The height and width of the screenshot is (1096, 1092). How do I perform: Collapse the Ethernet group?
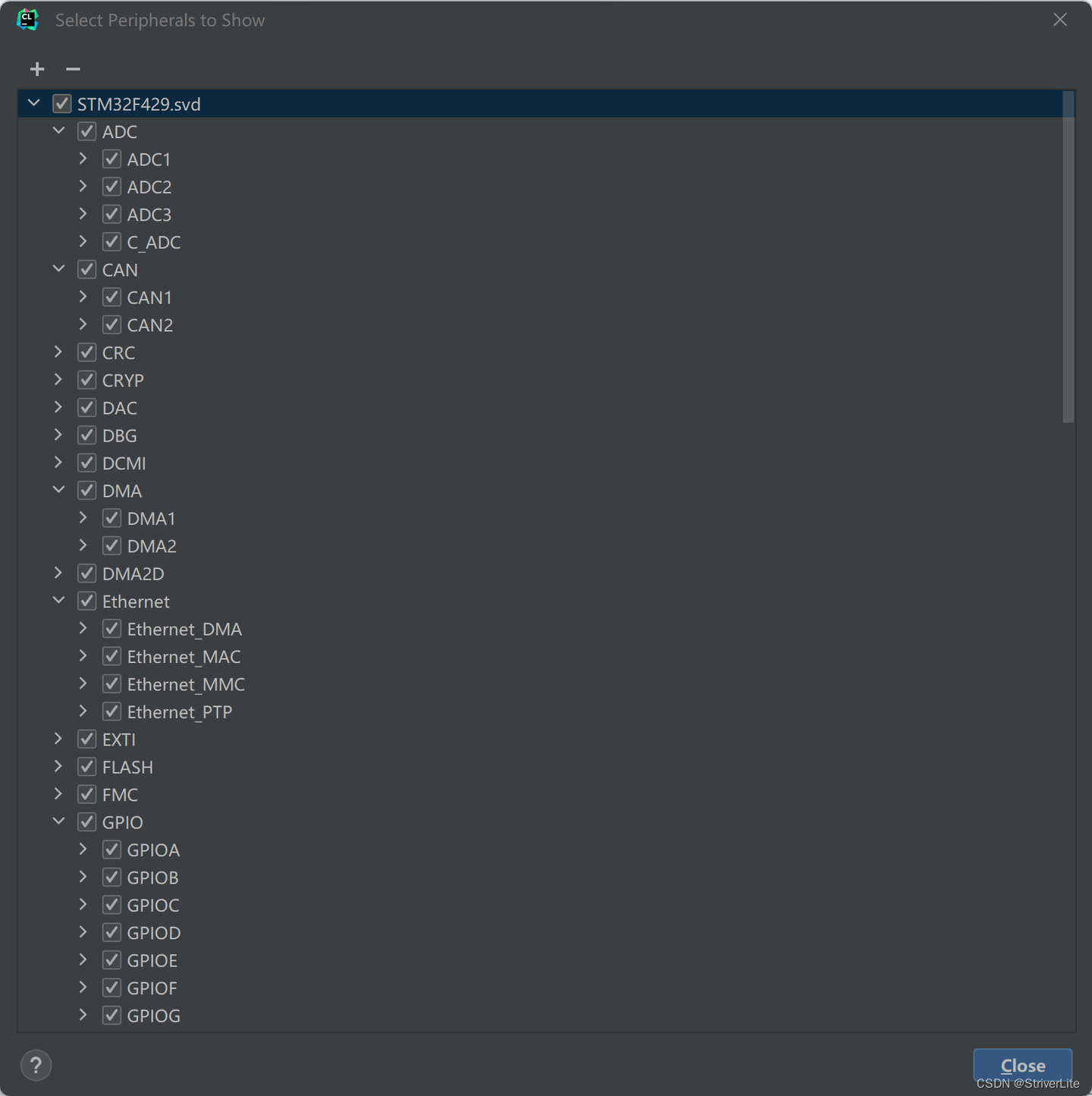click(58, 601)
